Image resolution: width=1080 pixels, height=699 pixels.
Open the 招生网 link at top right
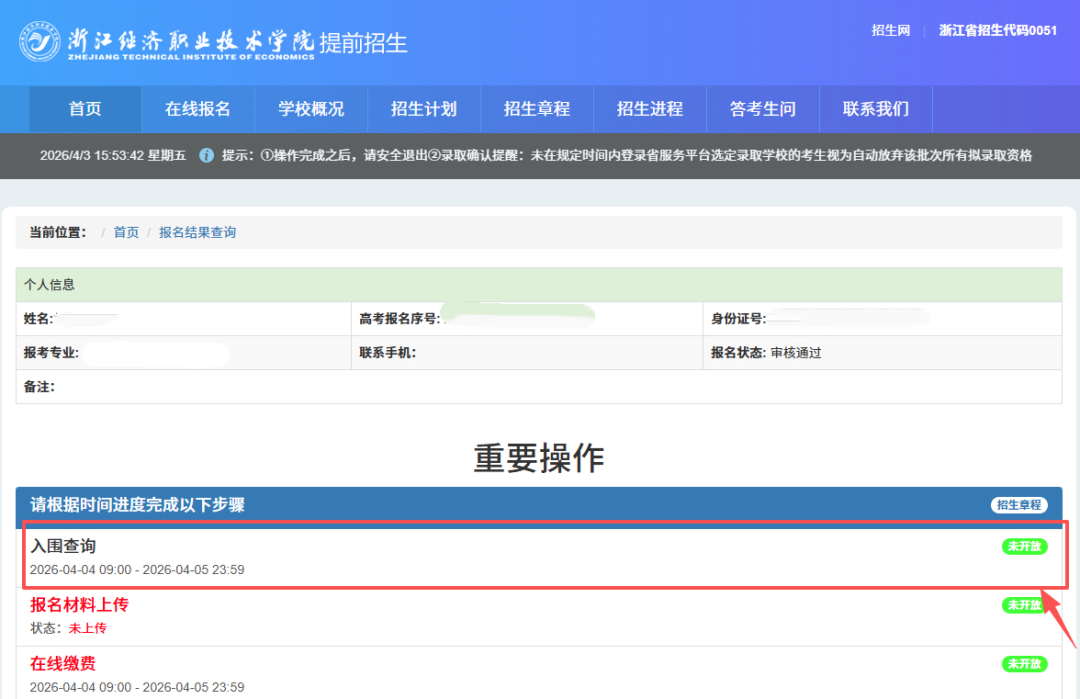tap(889, 30)
